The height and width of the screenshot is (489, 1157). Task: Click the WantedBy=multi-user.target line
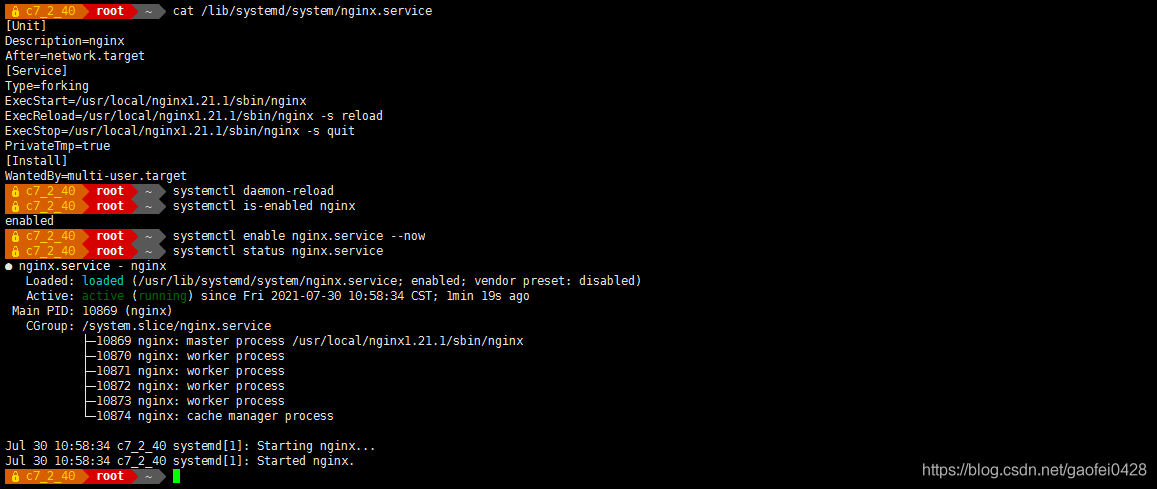pyautogui.click(x=96, y=176)
